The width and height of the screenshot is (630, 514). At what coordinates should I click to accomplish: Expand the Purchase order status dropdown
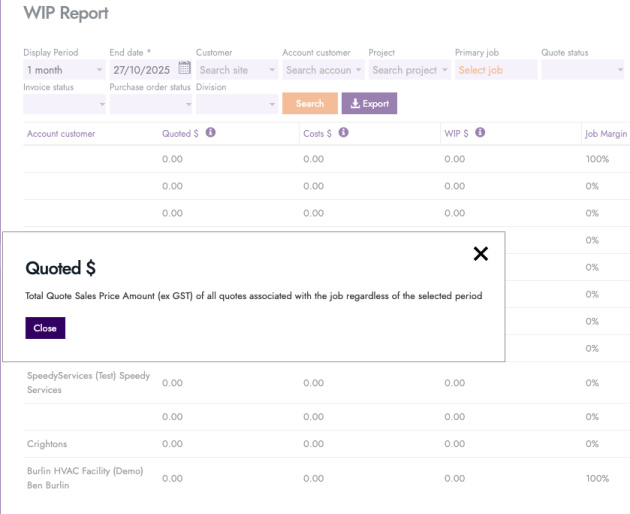(x=150, y=103)
